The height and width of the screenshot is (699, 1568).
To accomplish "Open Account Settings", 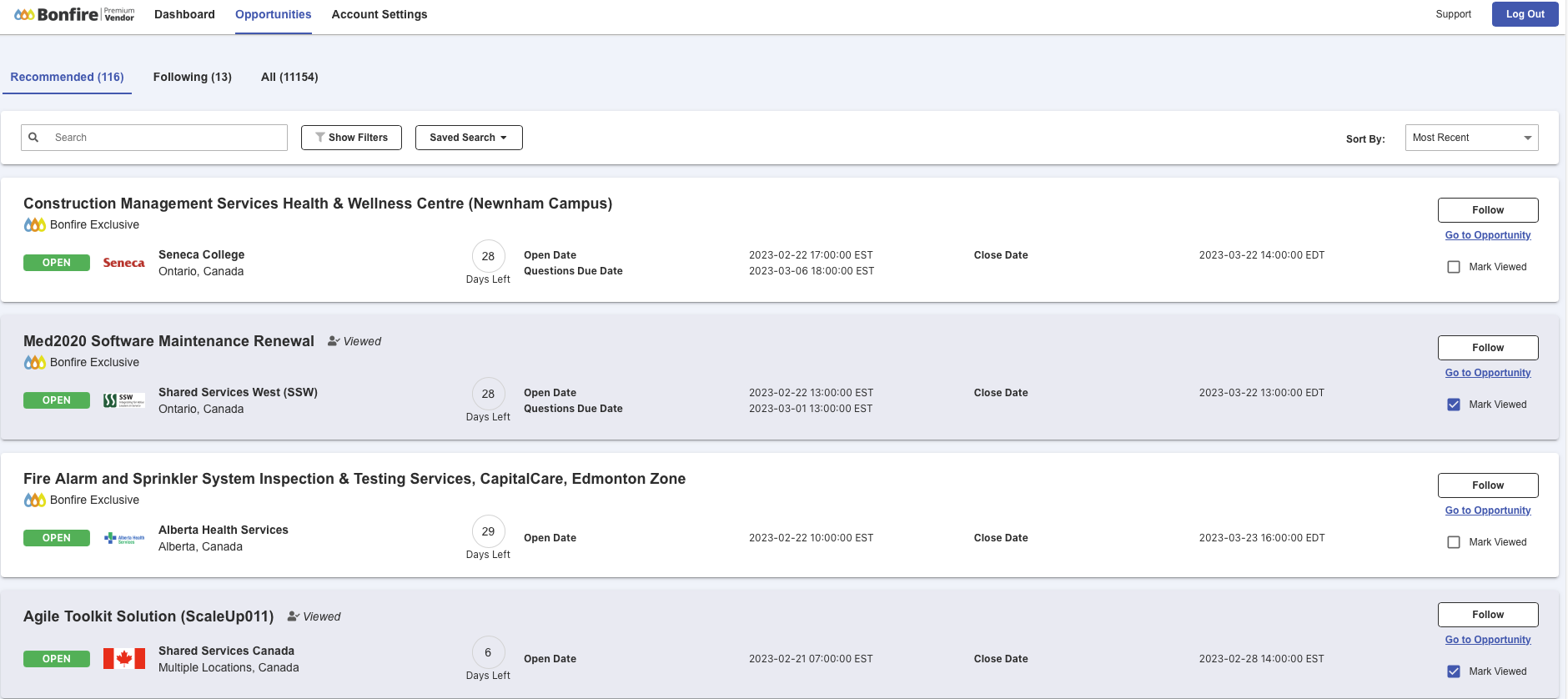I will (x=379, y=14).
